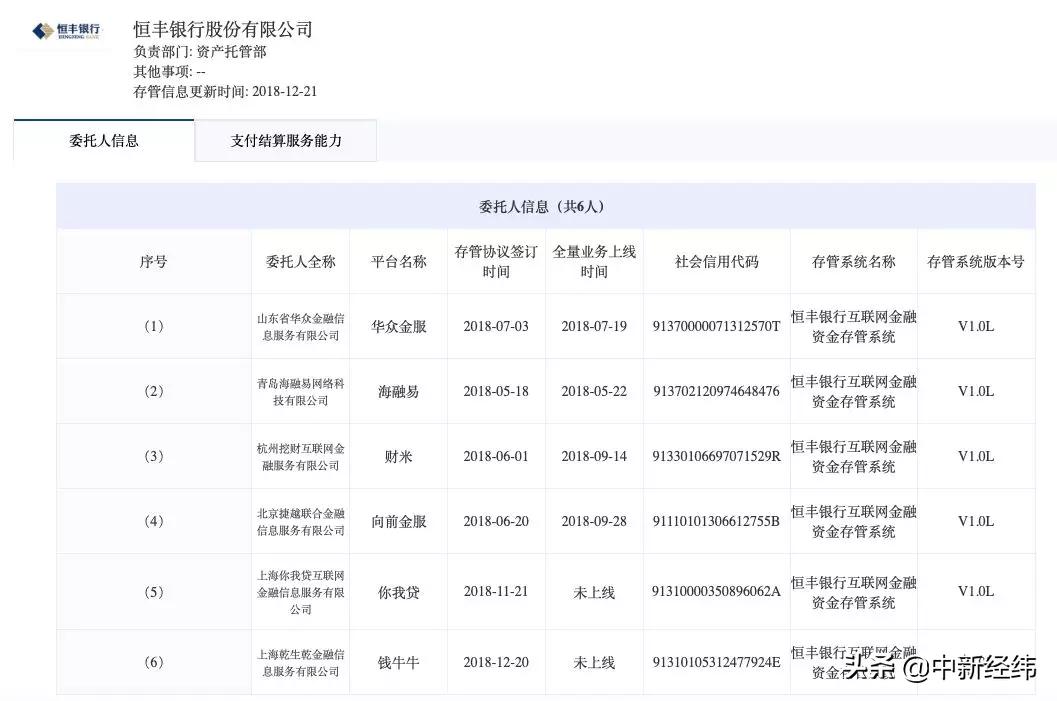1057x701 pixels.
Task: Select the credit code in 你我贷 row
Action: (717, 591)
